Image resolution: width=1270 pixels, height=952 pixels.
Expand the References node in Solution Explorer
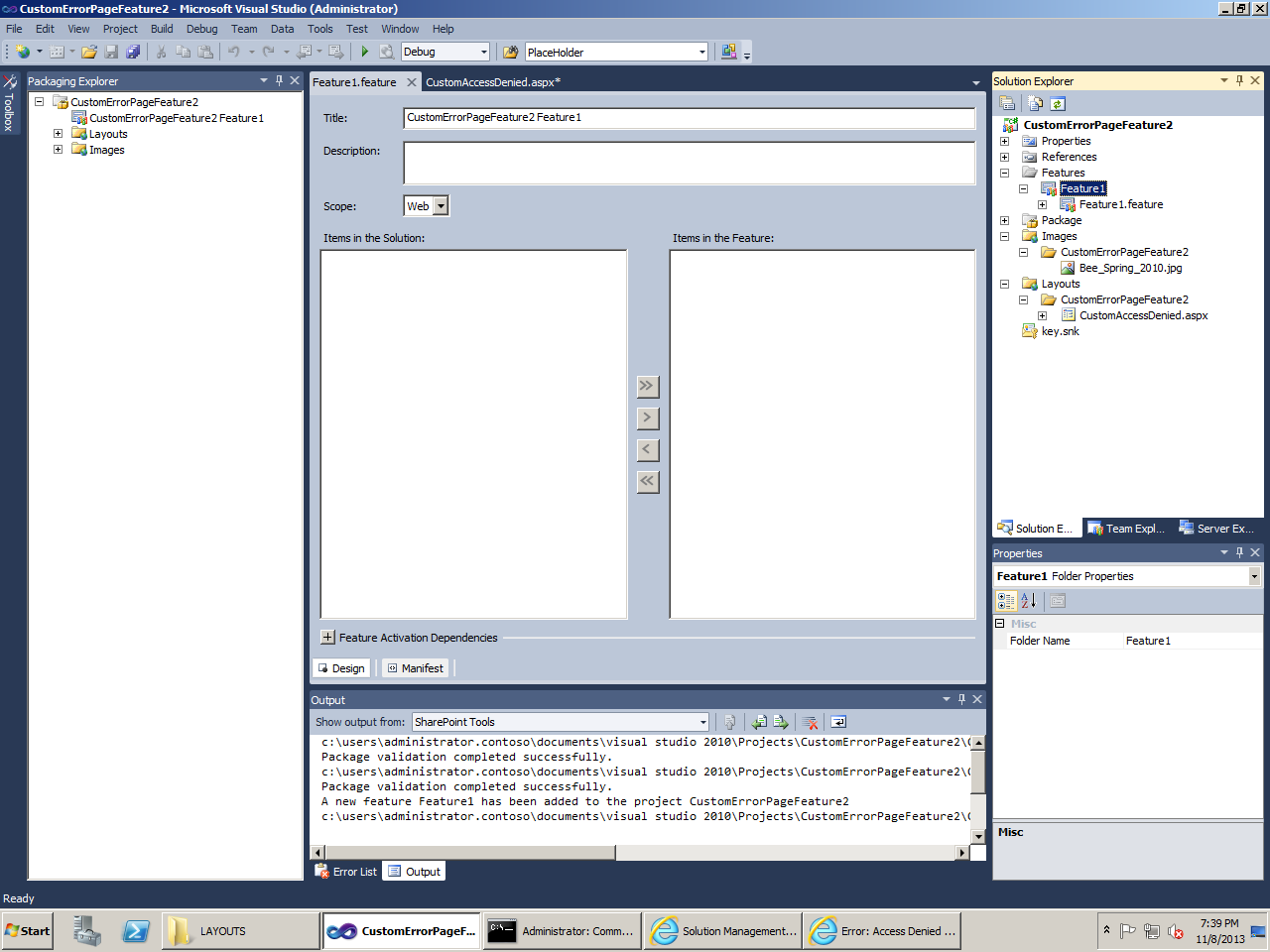pyautogui.click(x=1004, y=157)
